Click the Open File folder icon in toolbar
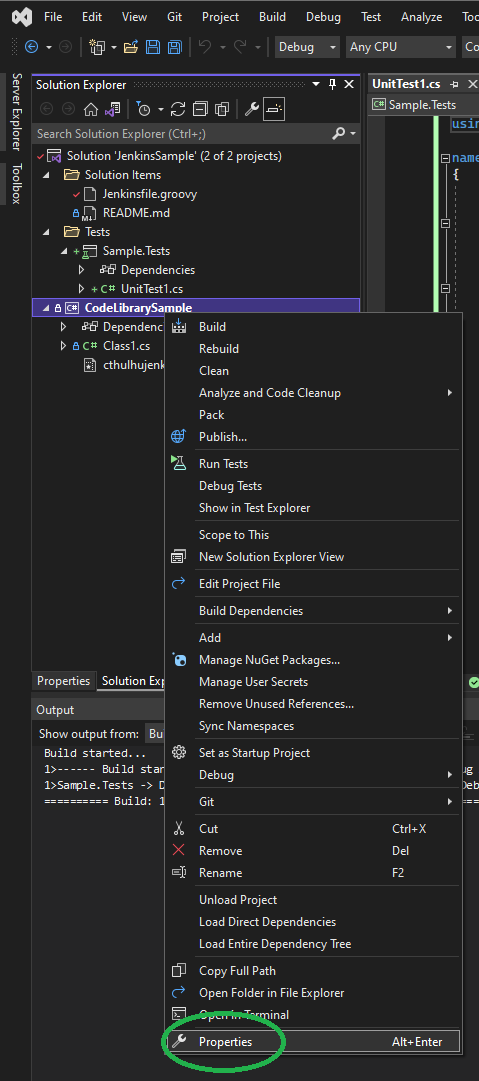The width and height of the screenshot is (479, 1081). pyautogui.click(x=131, y=47)
